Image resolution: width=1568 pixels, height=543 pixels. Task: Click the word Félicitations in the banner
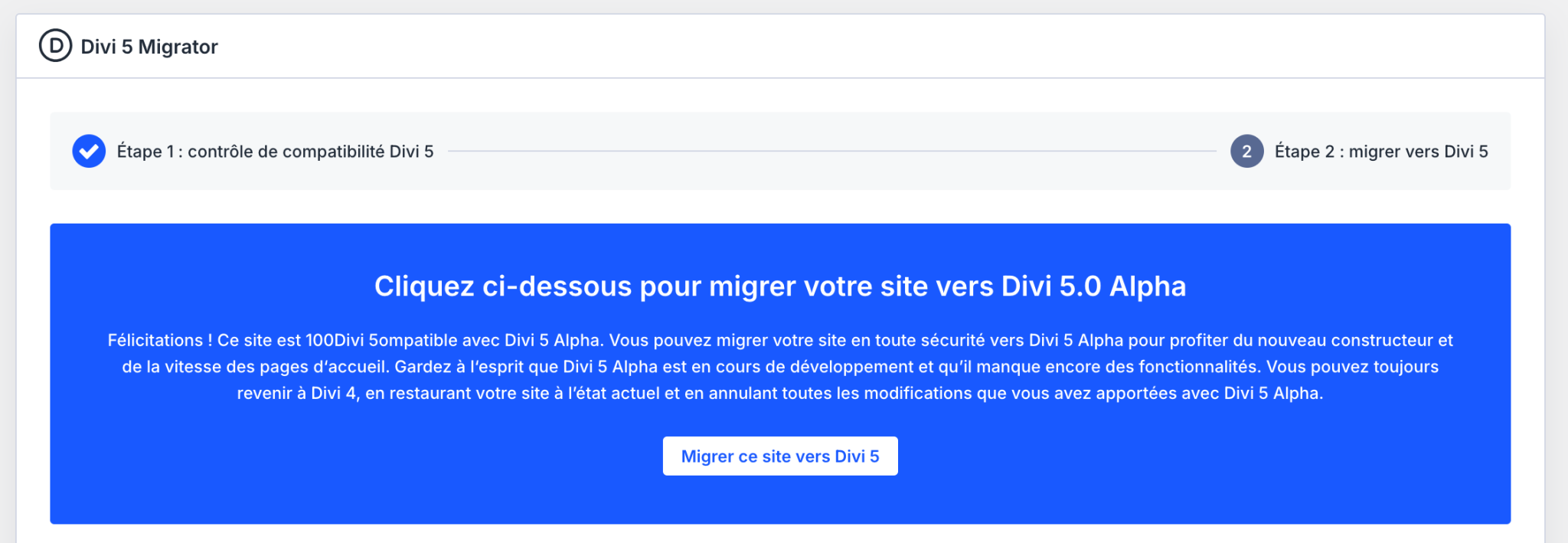[155, 340]
